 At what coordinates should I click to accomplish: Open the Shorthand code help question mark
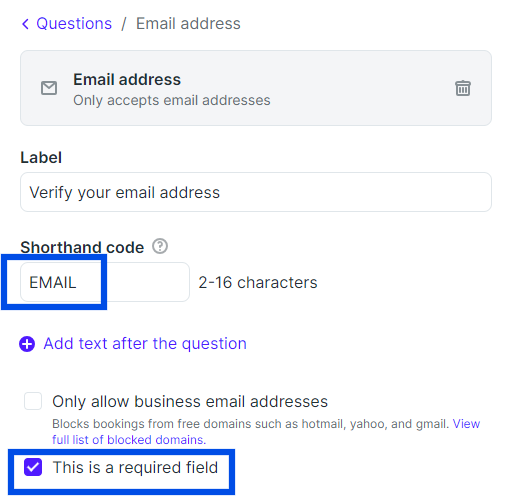tap(160, 246)
